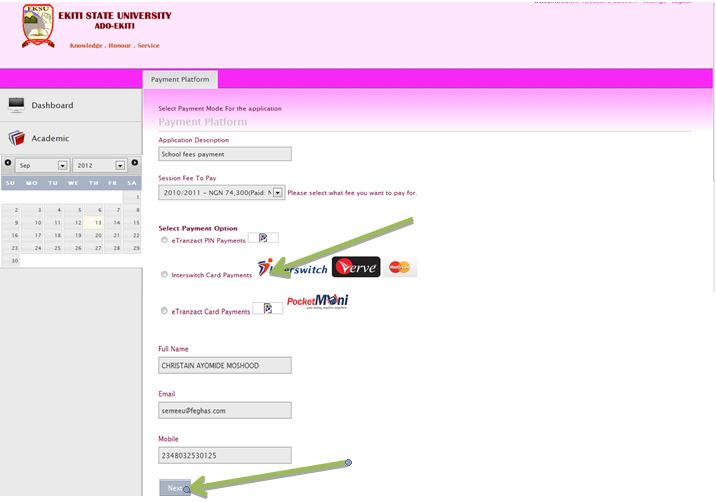
Task: Click the Mobile number input field
Action: (x=225, y=455)
